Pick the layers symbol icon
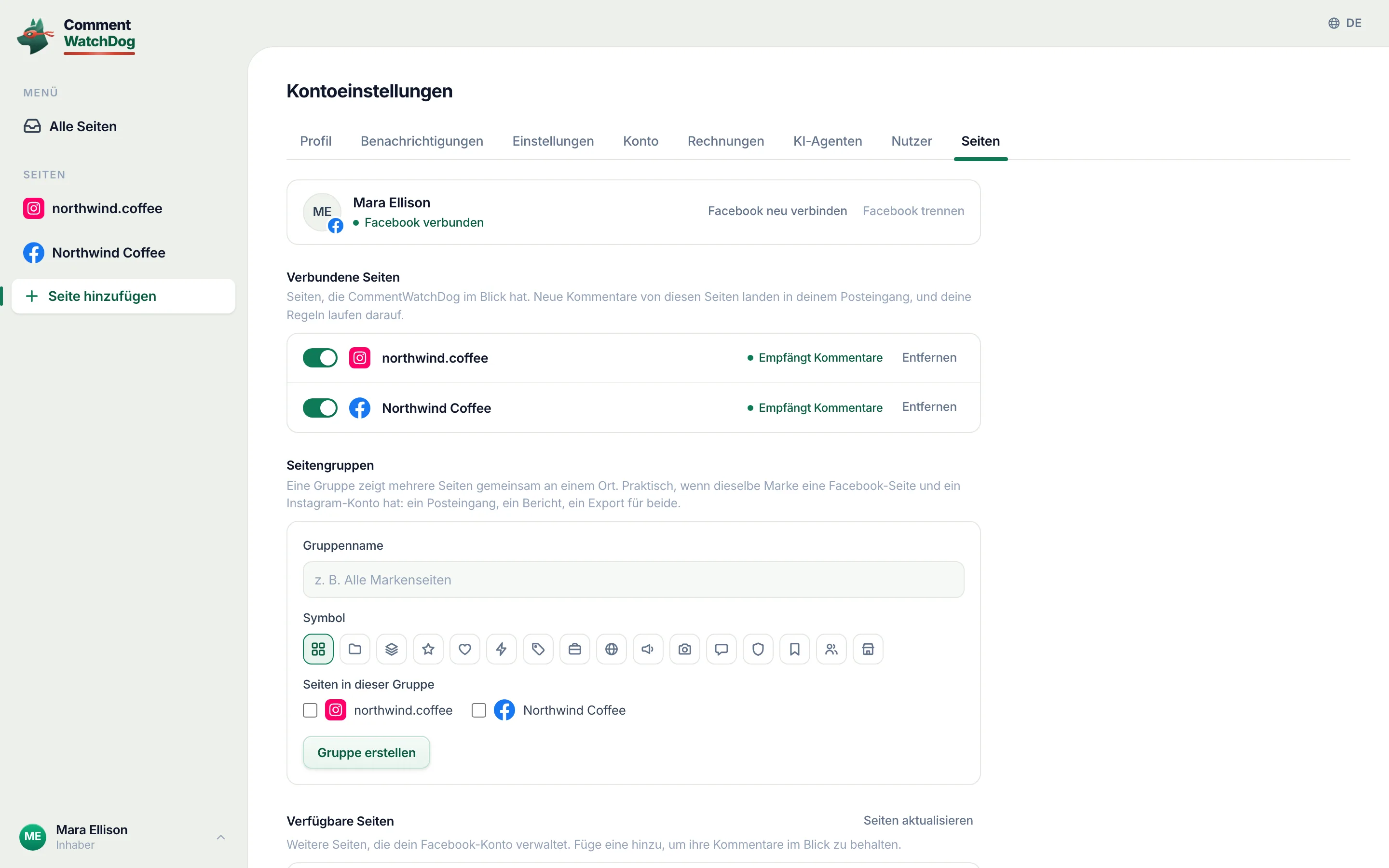Viewport: 1389px width, 868px height. click(392, 649)
